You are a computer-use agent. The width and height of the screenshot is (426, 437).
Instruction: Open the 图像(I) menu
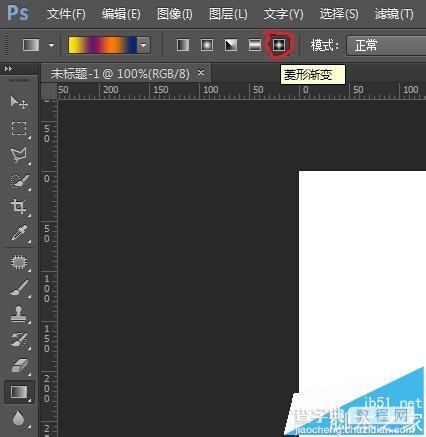click(x=175, y=14)
